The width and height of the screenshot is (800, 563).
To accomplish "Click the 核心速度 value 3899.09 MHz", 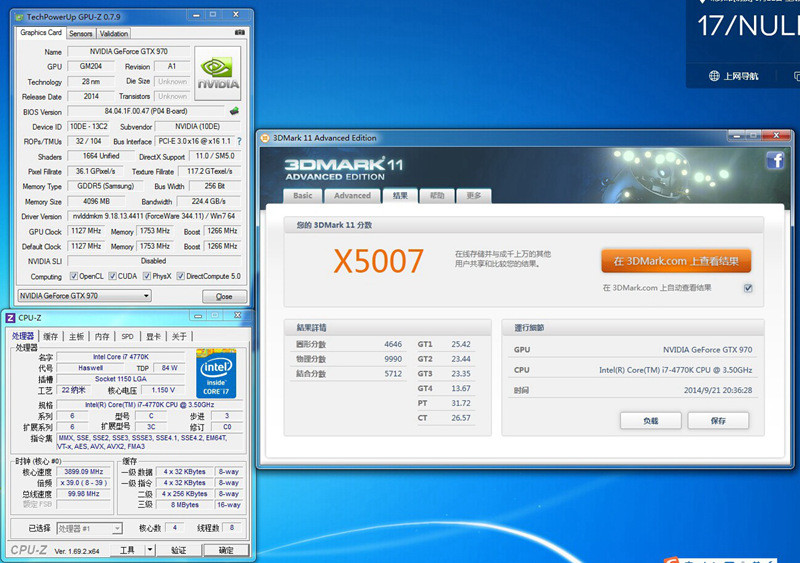I will pyautogui.click(x=84, y=472).
